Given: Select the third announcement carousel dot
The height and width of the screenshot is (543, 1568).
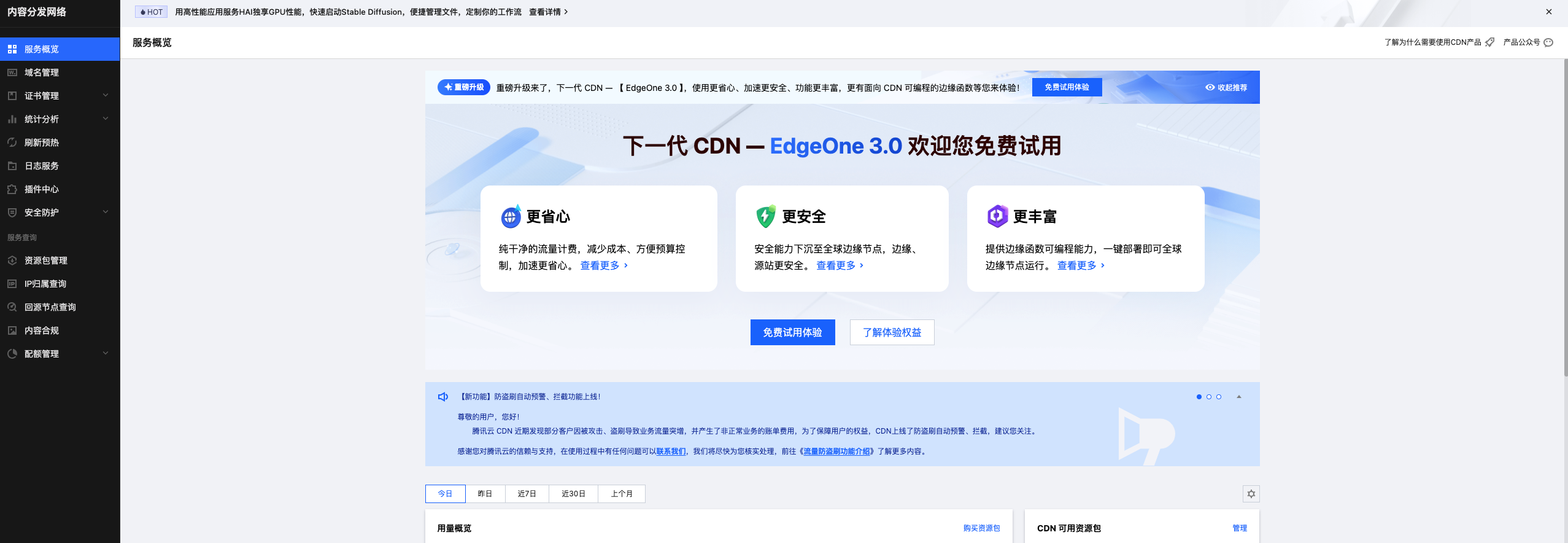Looking at the screenshot, I should coord(1219,397).
